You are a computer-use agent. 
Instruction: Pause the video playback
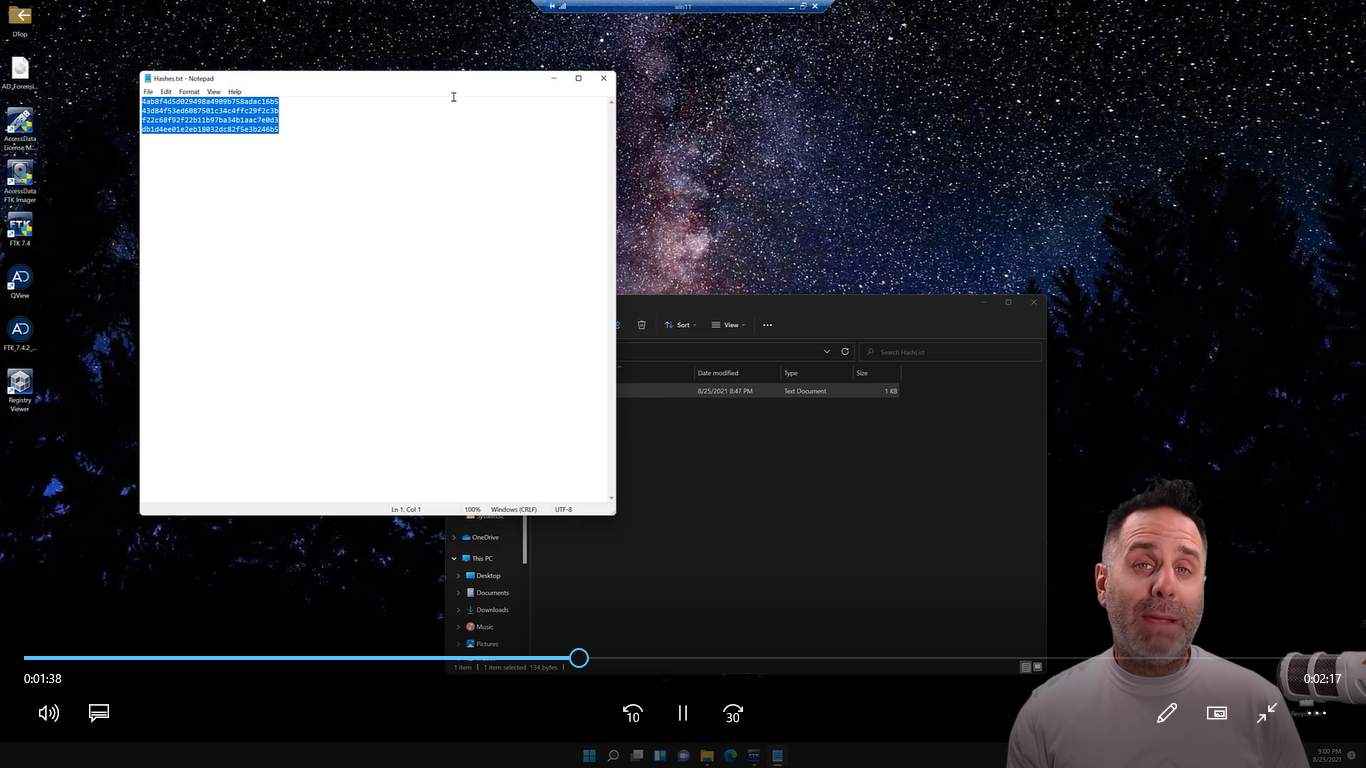(x=683, y=713)
